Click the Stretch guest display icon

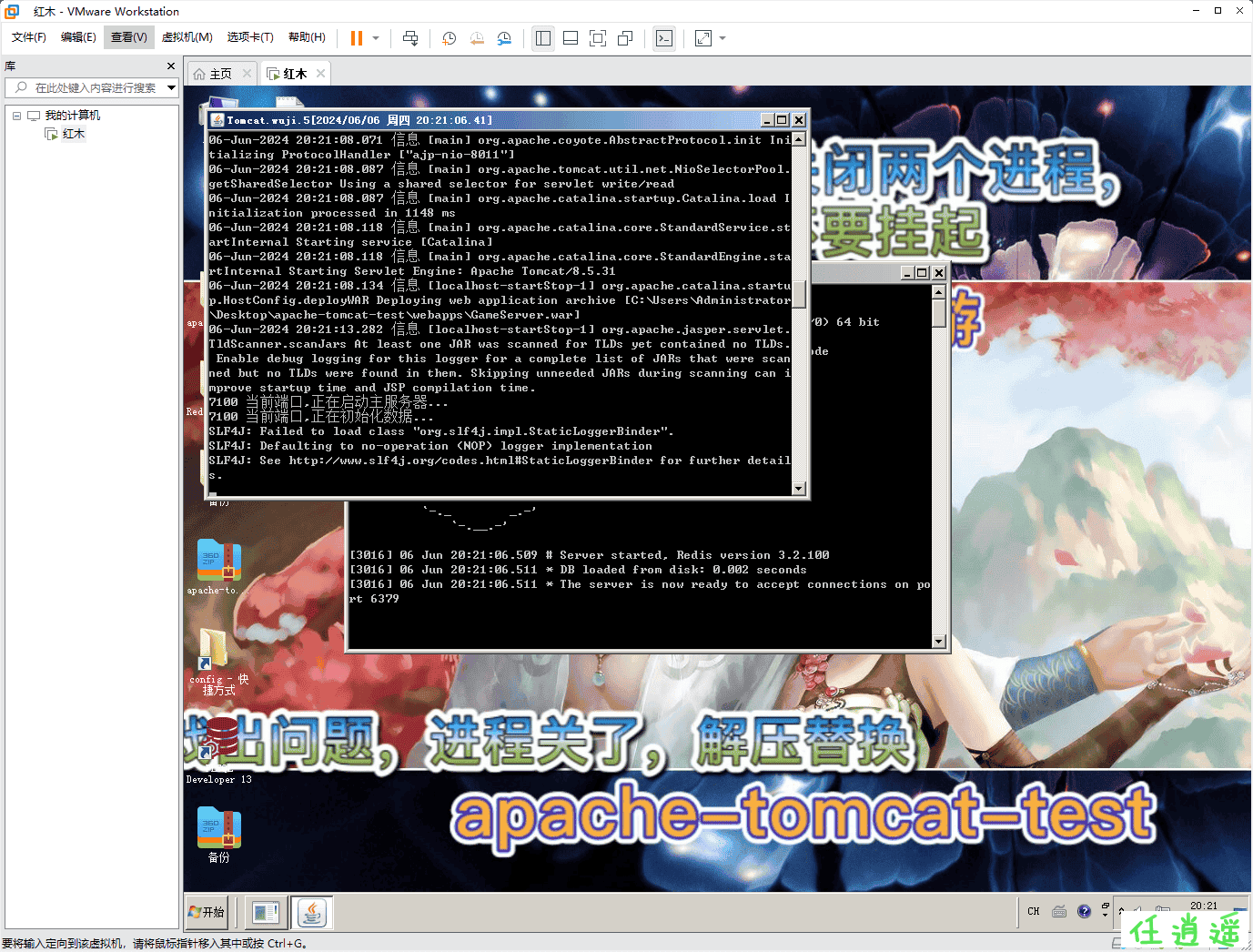(703, 38)
